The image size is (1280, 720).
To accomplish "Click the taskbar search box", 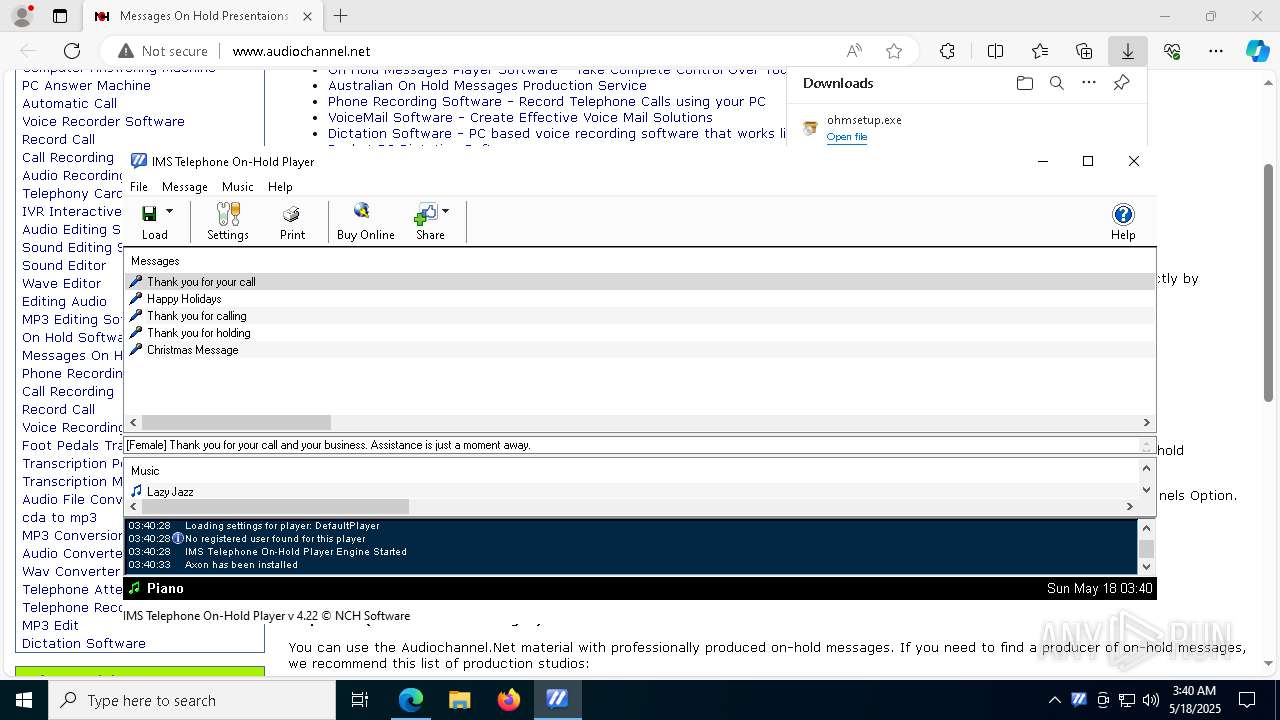I will click(x=192, y=700).
